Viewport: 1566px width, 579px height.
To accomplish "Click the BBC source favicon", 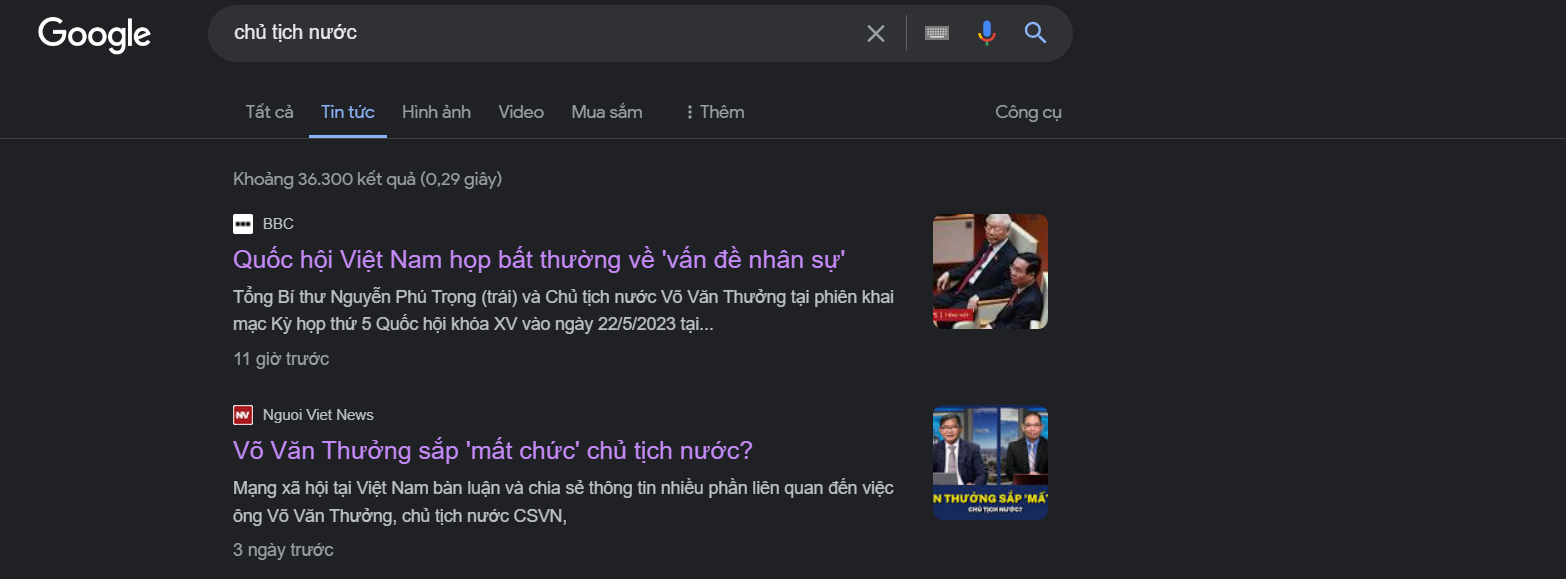I will click(x=243, y=224).
